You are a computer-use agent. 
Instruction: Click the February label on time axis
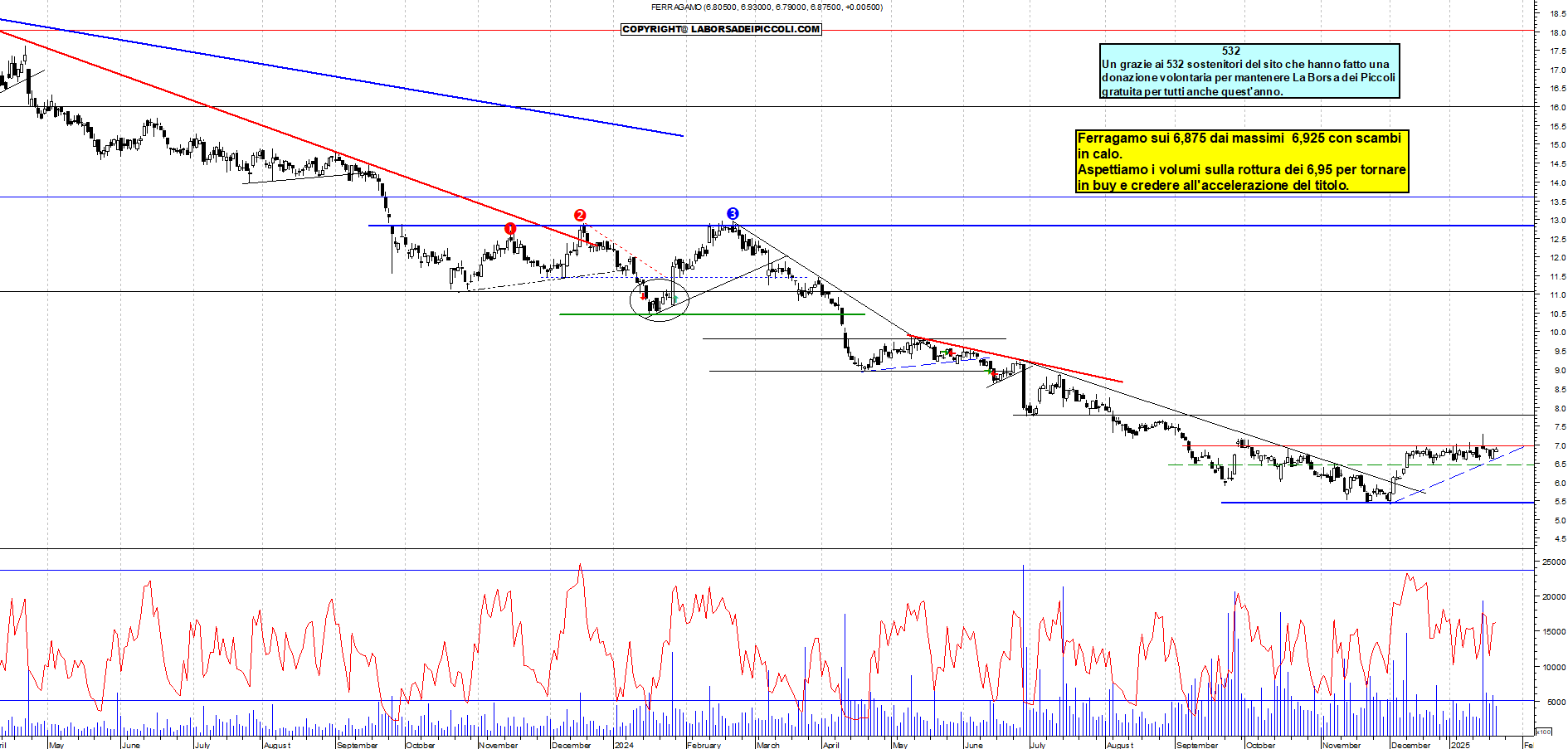pyautogui.click(x=704, y=745)
